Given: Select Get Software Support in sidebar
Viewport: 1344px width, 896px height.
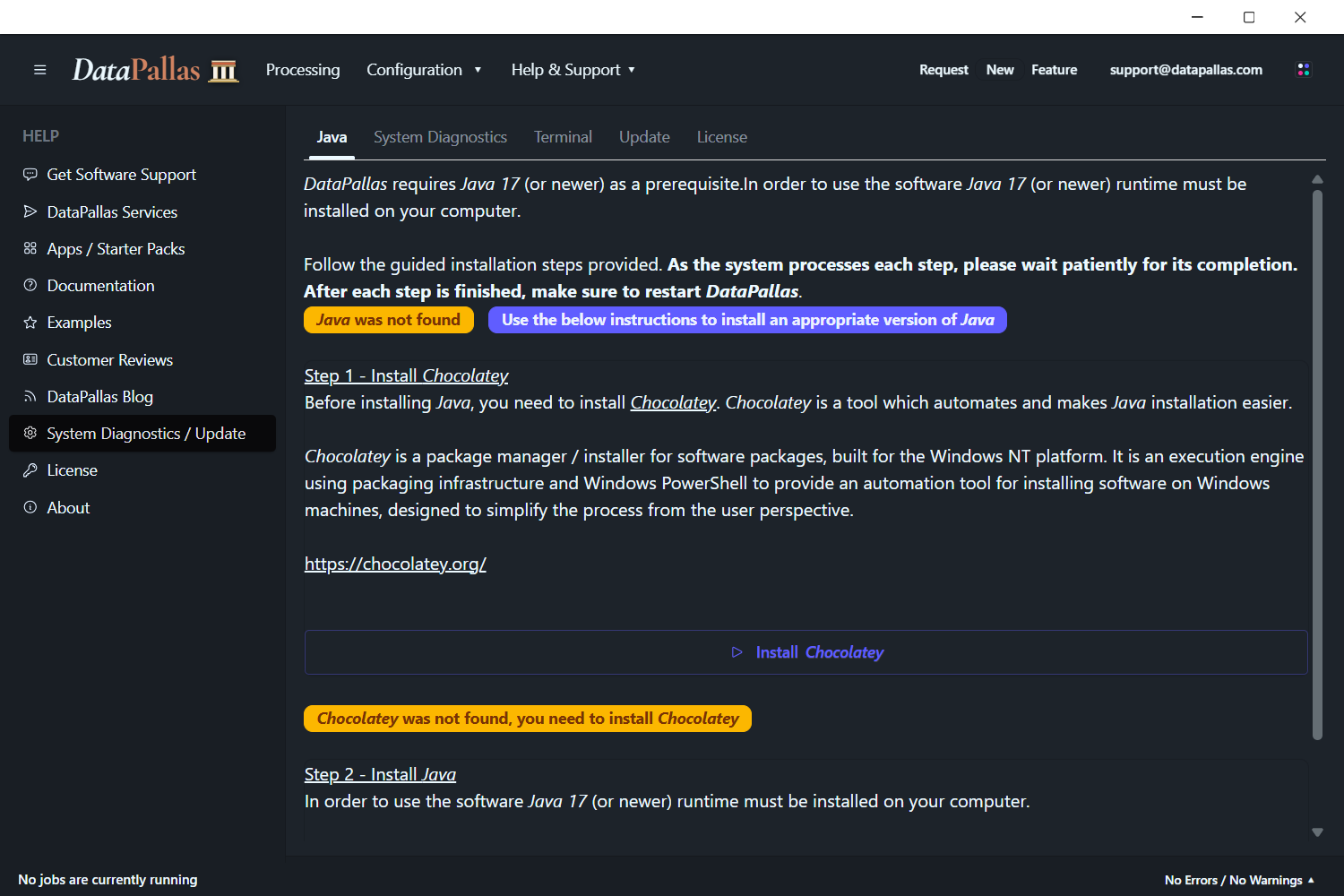Looking at the screenshot, I should point(142,175).
